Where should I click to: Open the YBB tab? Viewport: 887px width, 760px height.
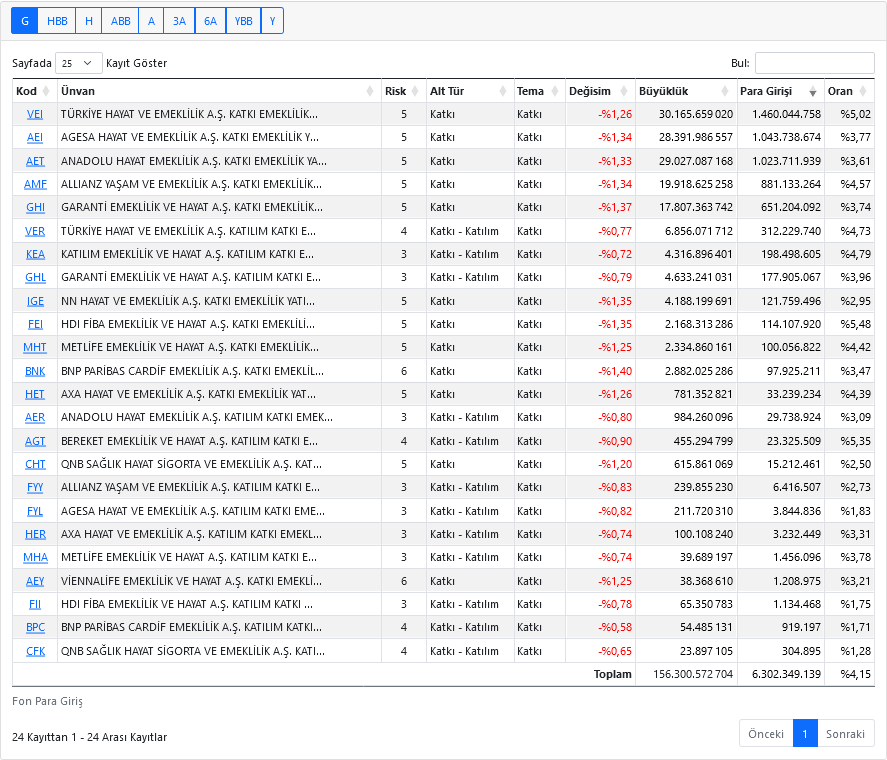(244, 21)
